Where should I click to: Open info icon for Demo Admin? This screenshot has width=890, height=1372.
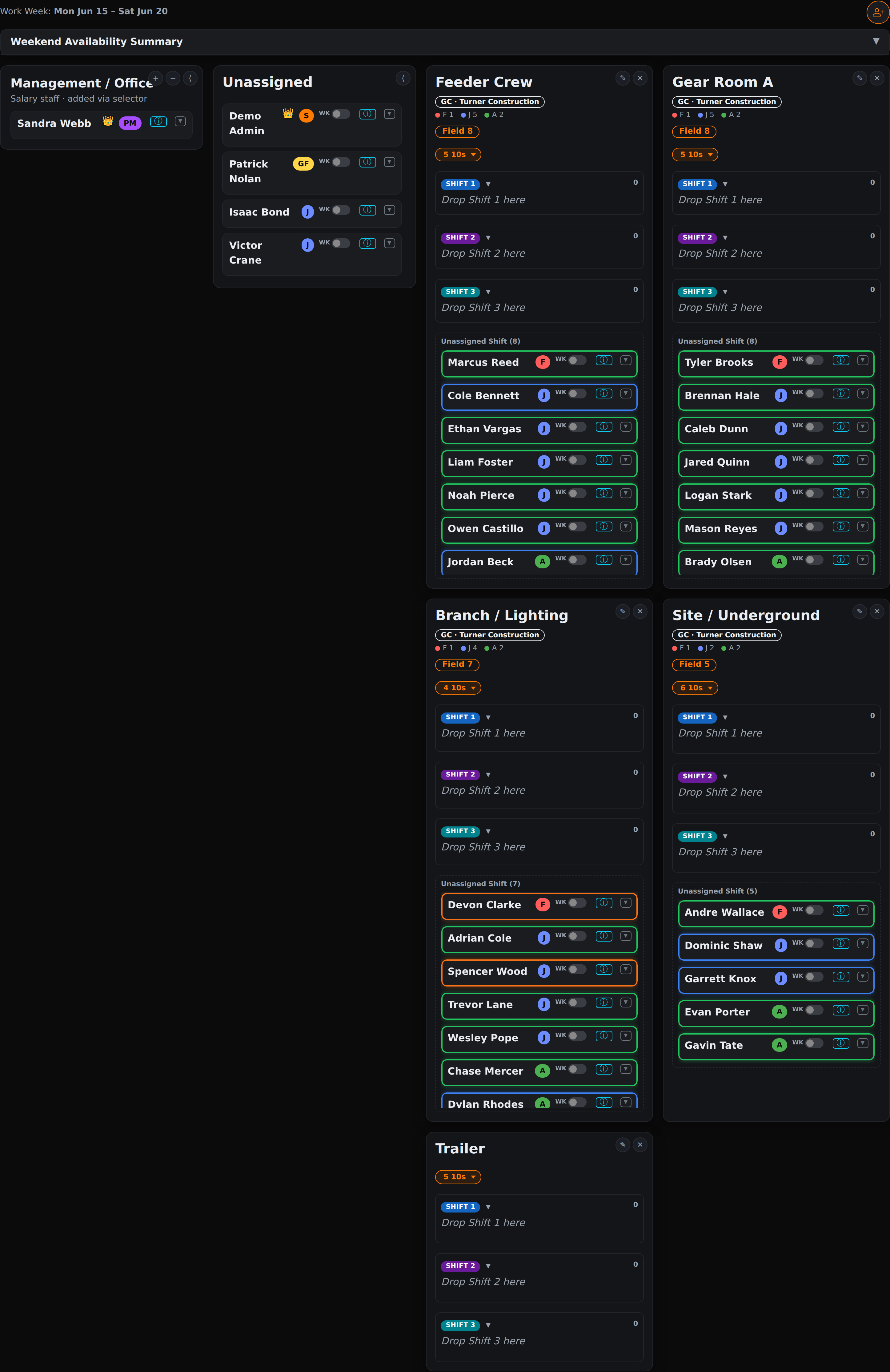pos(367,114)
